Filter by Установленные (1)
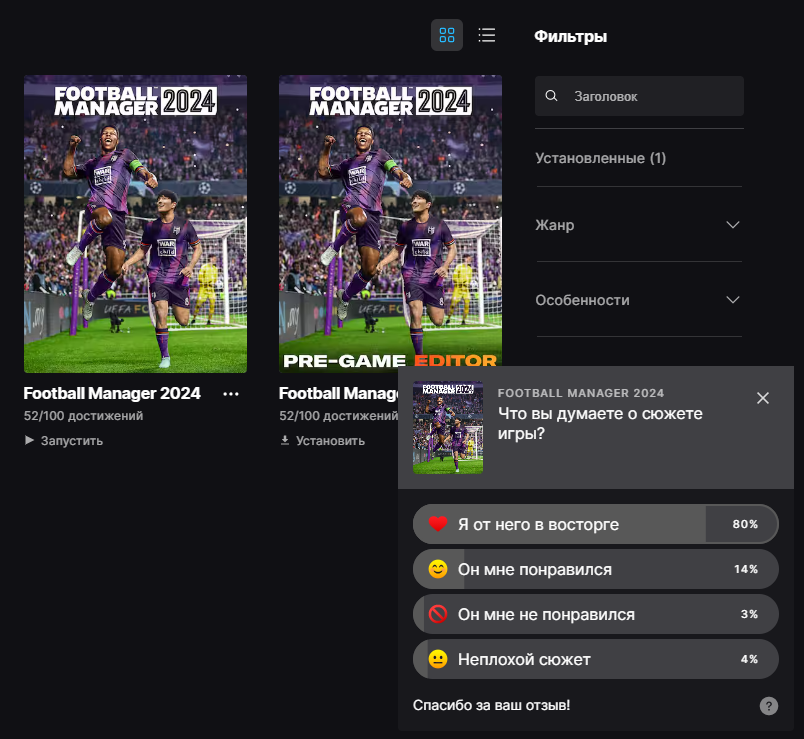 tap(601, 158)
